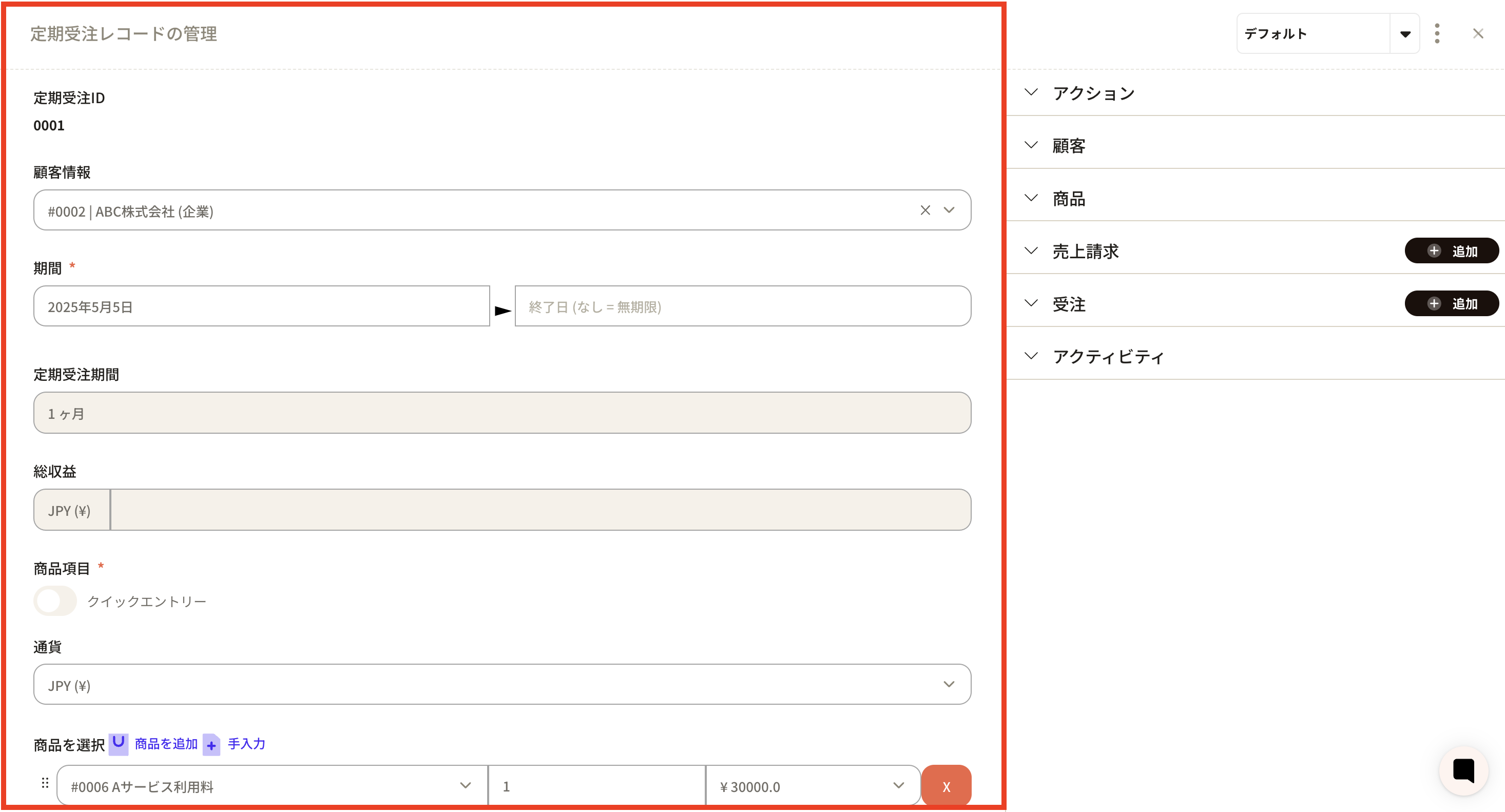Viewport: 1505px width, 812px height.
Task: Close the 定期受注 record panel
Action: point(1478,34)
